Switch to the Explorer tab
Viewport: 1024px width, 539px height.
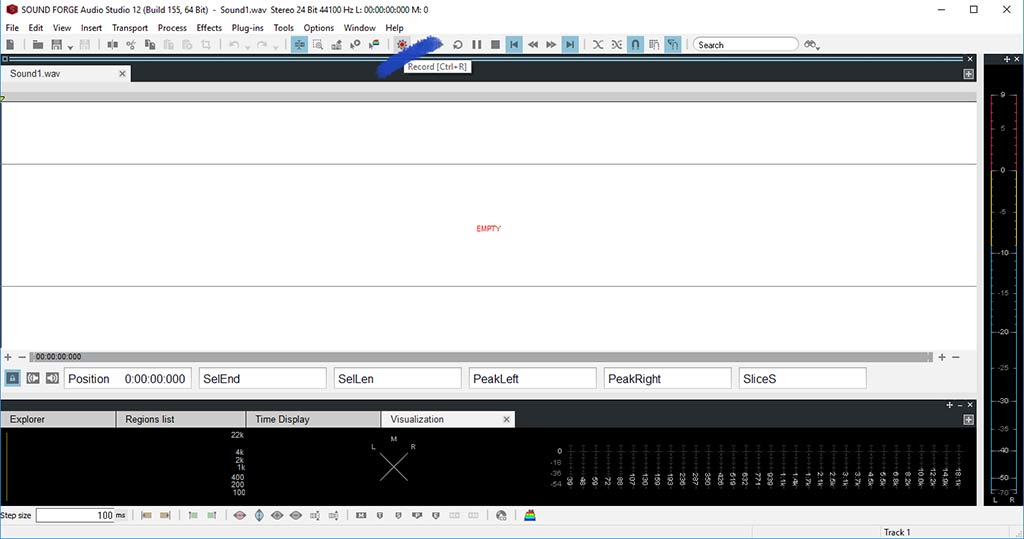point(58,419)
